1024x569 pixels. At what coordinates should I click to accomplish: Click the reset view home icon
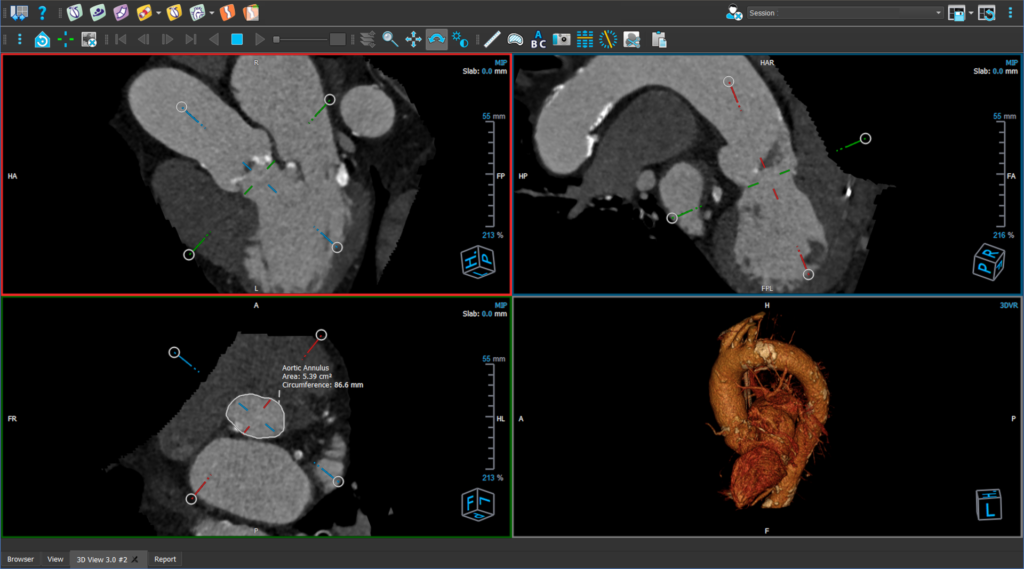[42, 39]
